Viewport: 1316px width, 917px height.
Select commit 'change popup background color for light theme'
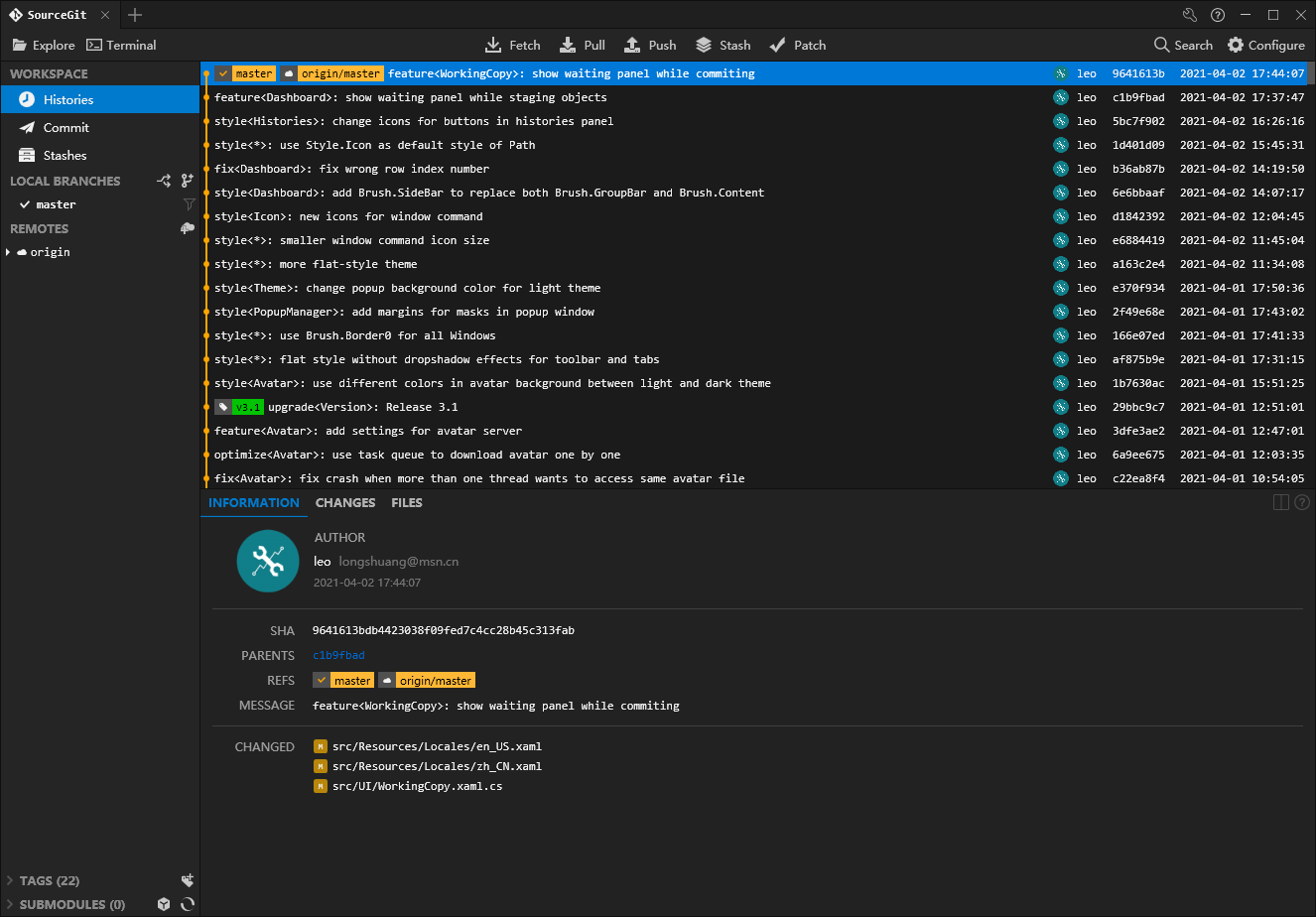point(756,288)
